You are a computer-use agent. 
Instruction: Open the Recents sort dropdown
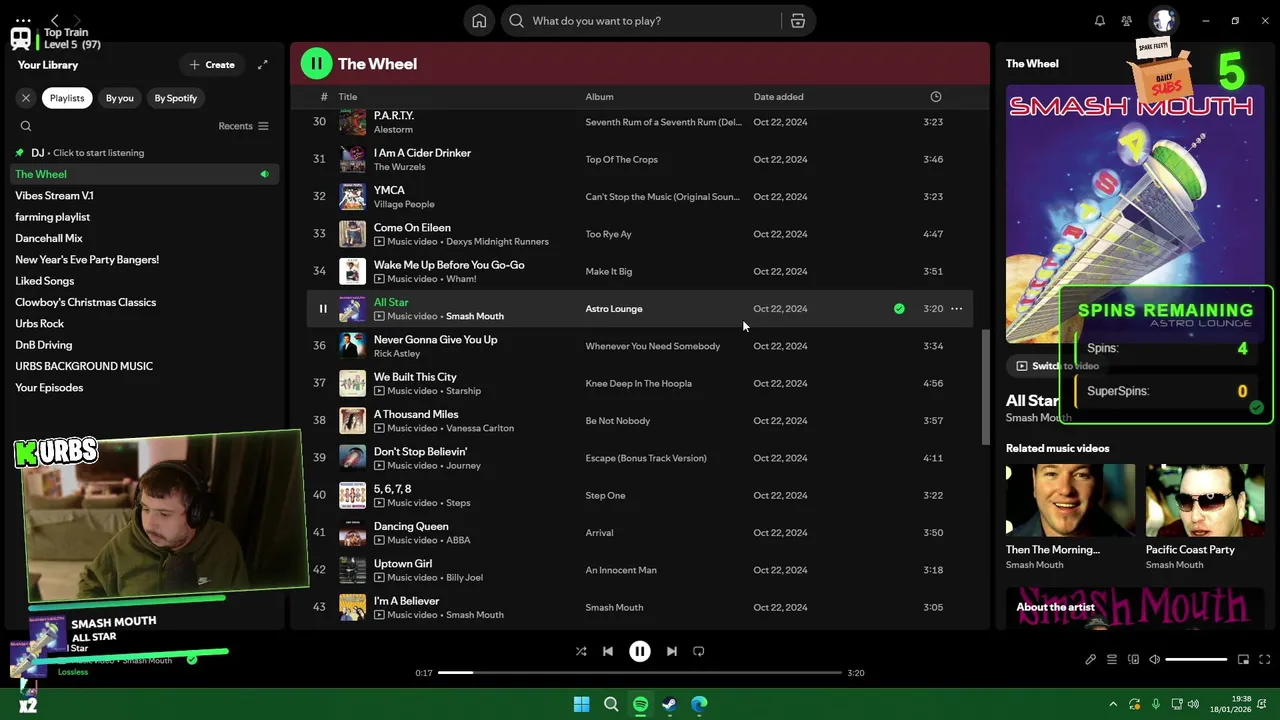pos(244,126)
